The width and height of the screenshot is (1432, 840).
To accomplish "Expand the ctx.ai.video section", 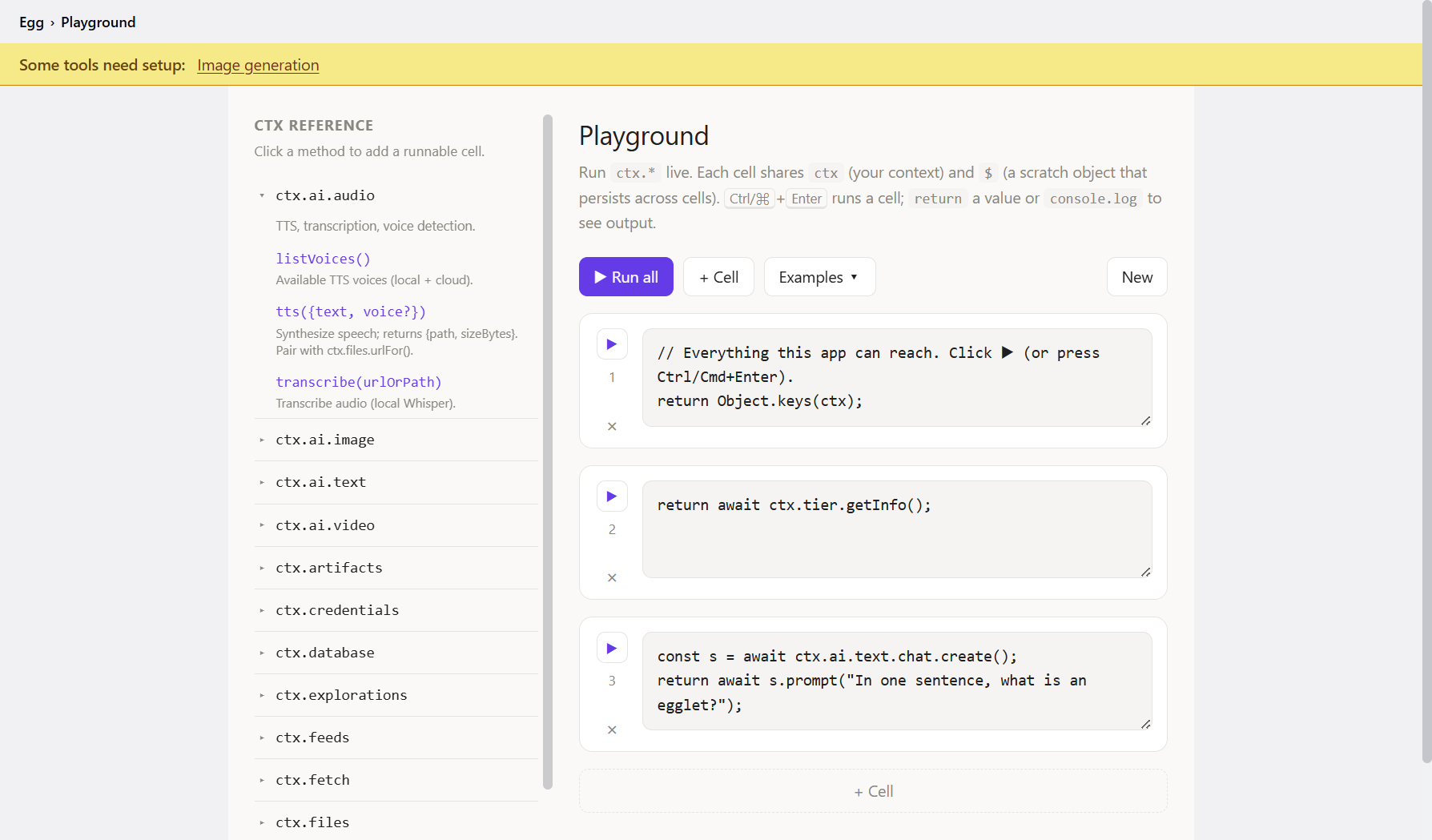I will coord(396,525).
